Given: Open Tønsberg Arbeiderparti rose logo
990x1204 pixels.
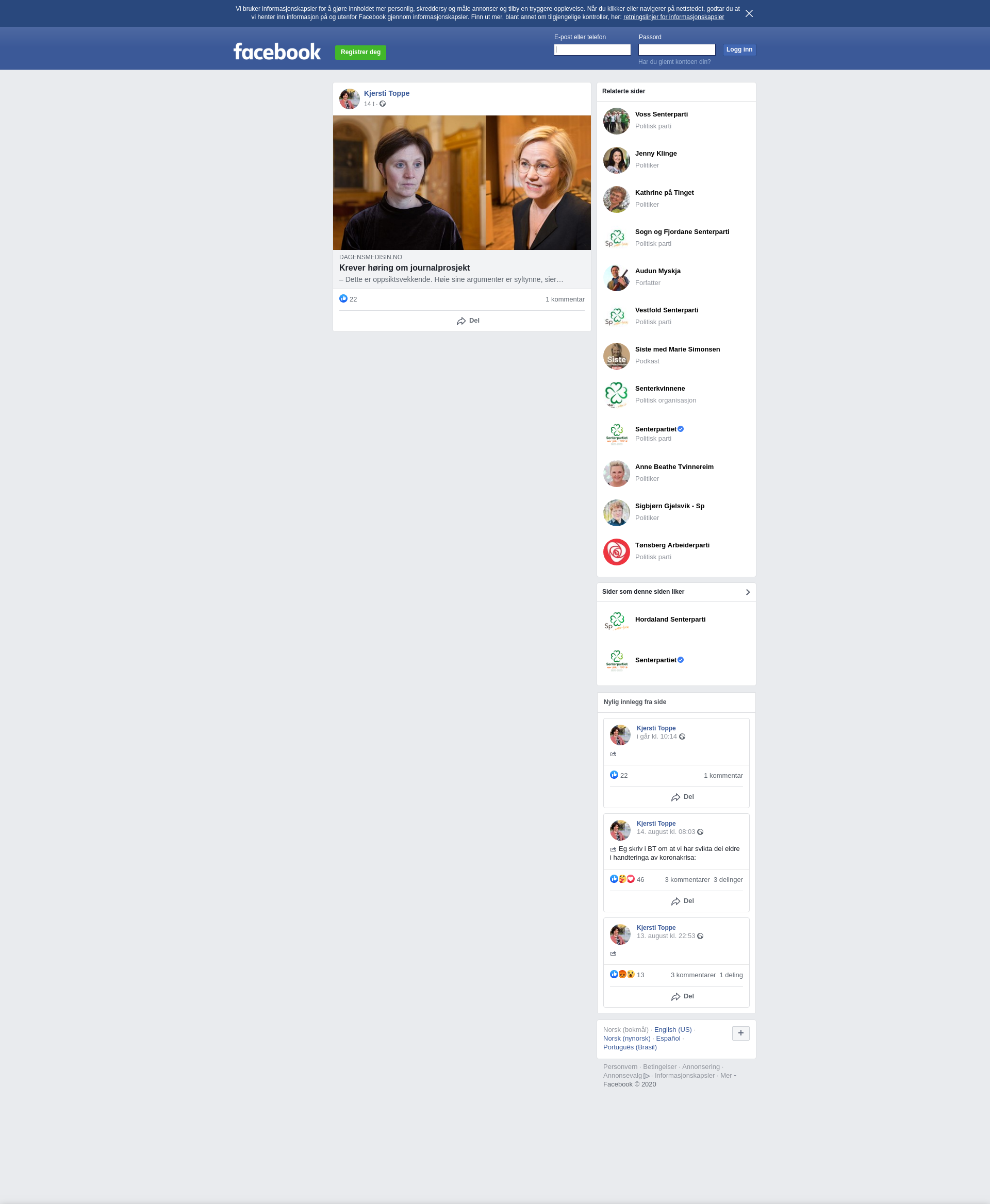Looking at the screenshot, I should [x=617, y=552].
